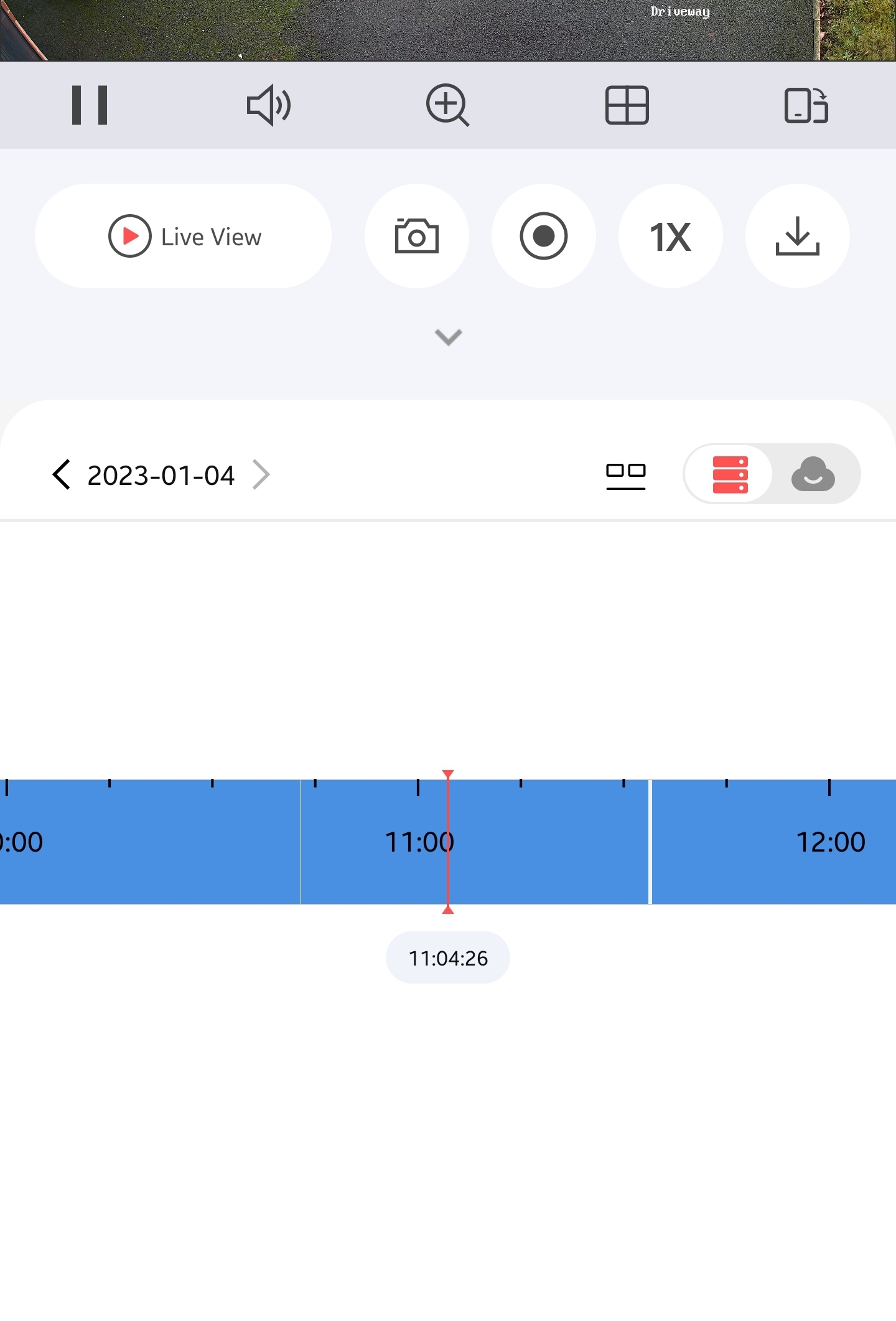The width and height of the screenshot is (896, 1321).
Task: Download the recorded footage
Action: point(797,236)
